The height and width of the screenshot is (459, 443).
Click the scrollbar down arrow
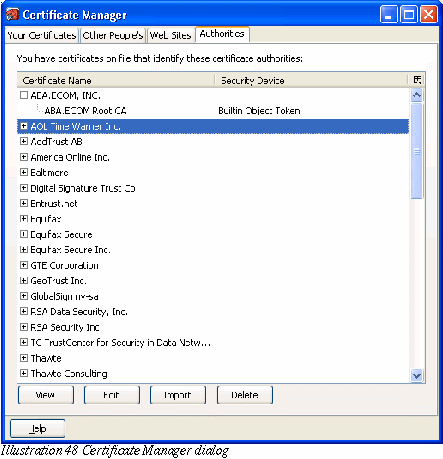417,375
